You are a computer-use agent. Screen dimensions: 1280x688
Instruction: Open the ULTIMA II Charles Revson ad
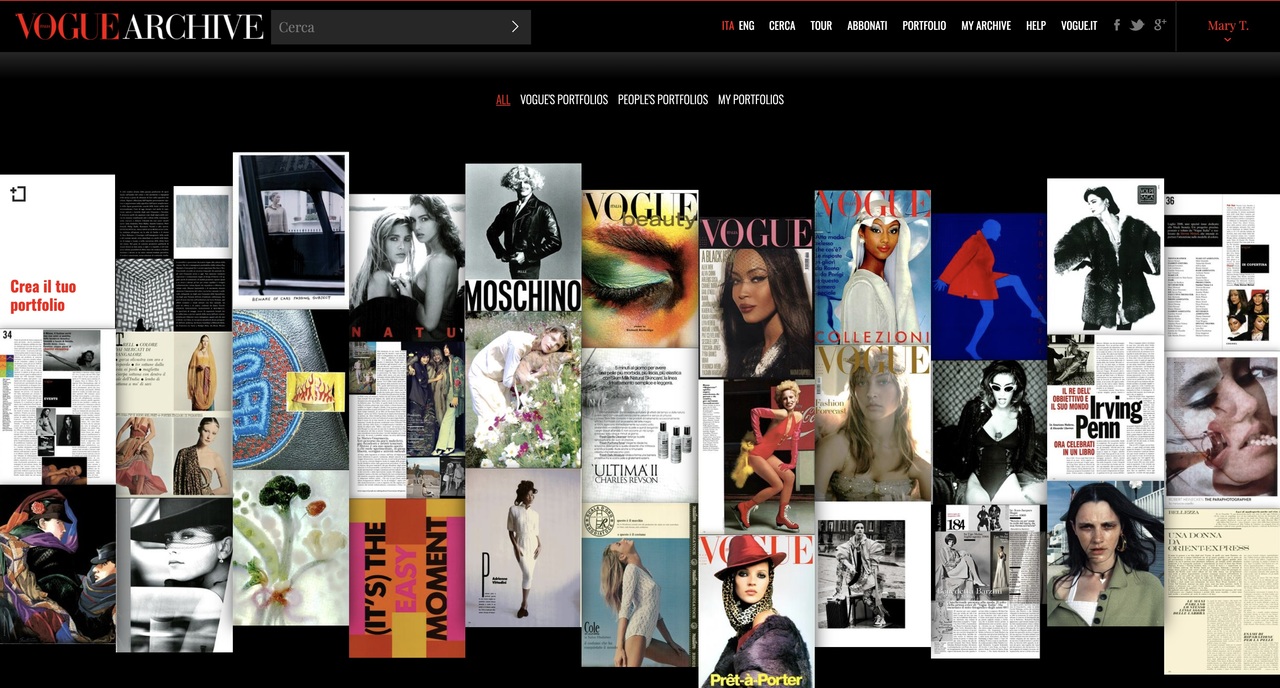click(x=640, y=424)
